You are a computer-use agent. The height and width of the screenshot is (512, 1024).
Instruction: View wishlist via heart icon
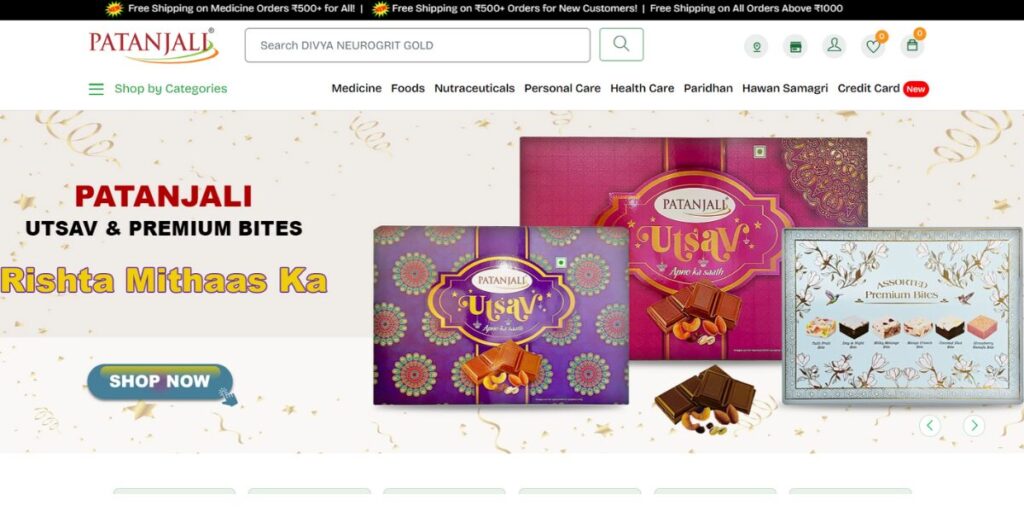click(x=873, y=46)
